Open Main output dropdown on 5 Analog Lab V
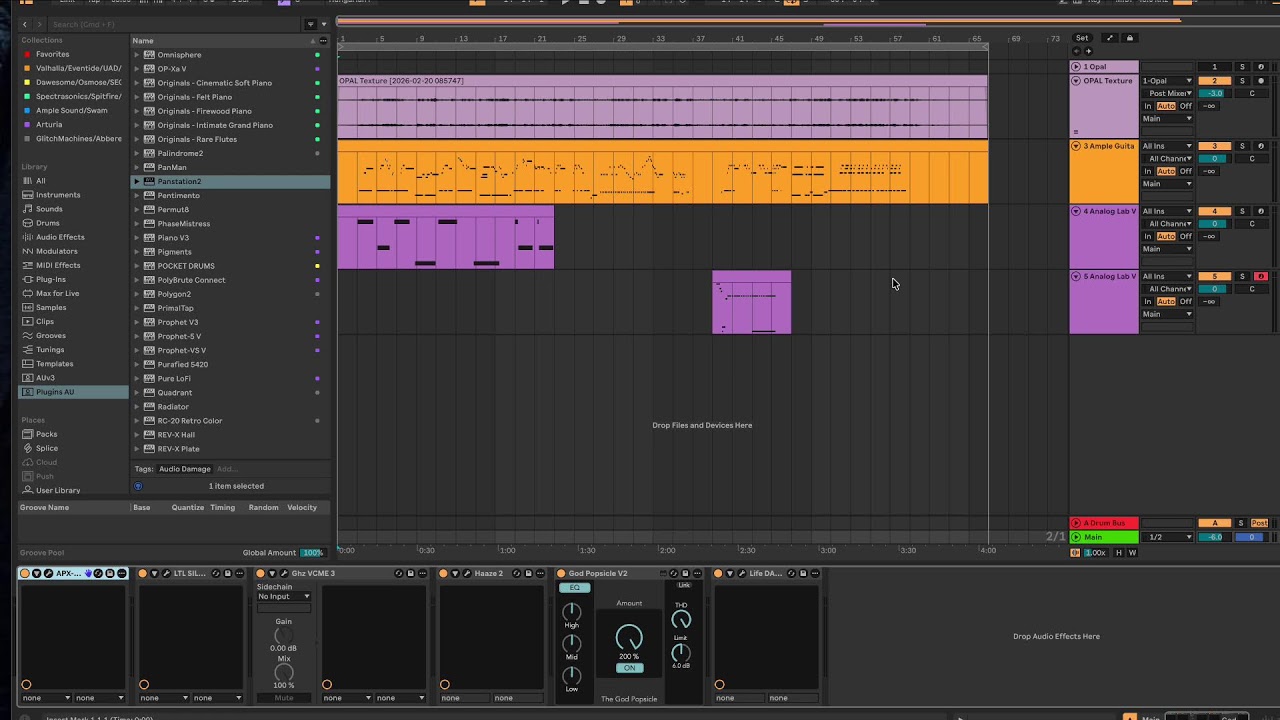This screenshot has height=720, width=1280. 1168,314
